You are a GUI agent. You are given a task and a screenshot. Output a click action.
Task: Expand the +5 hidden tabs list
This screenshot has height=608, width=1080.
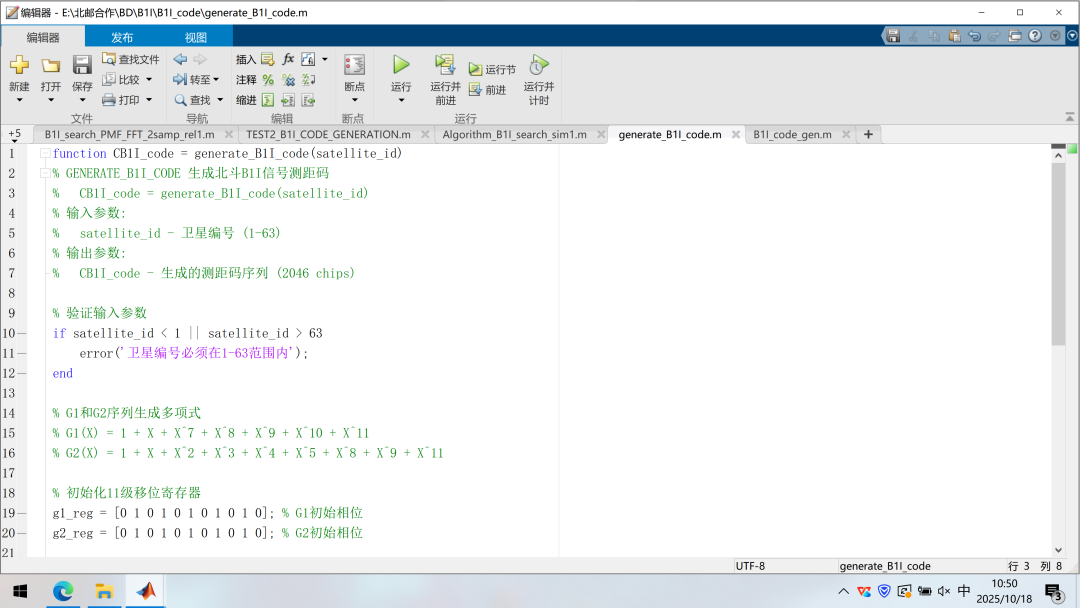click(14, 134)
